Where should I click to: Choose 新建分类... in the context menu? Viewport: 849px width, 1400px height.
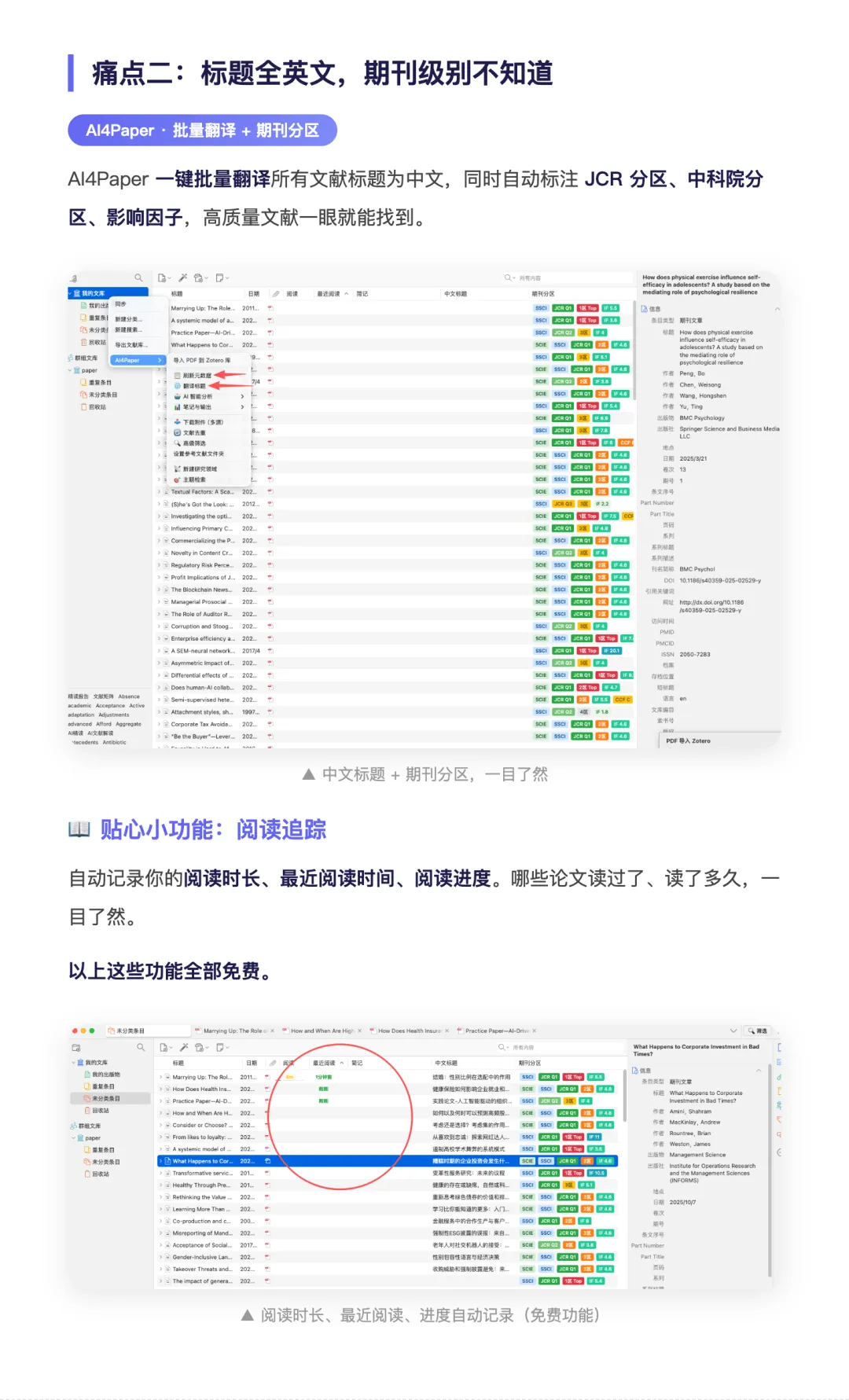[x=128, y=319]
